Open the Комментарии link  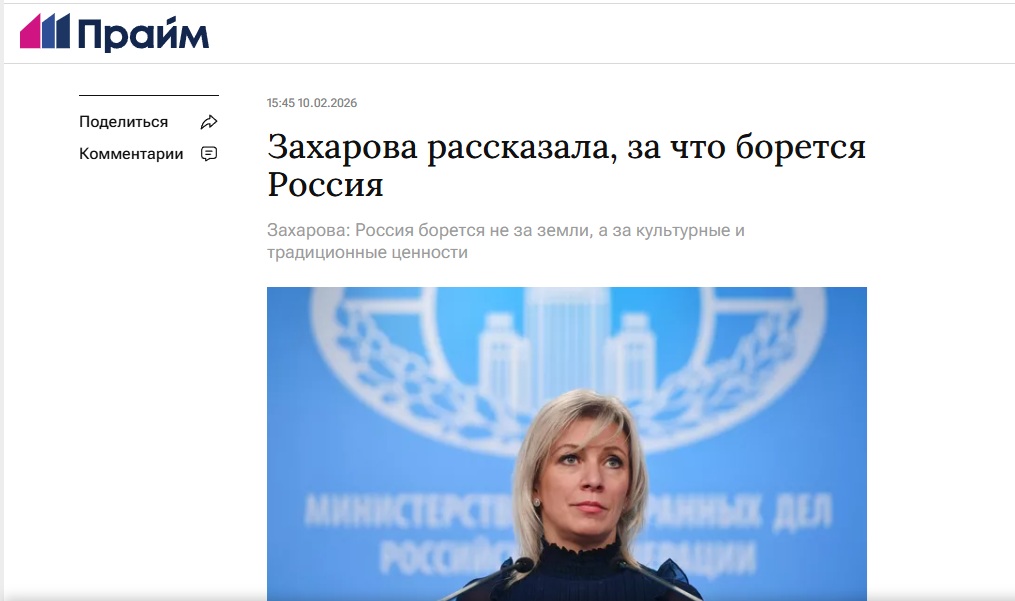[131, 153]
